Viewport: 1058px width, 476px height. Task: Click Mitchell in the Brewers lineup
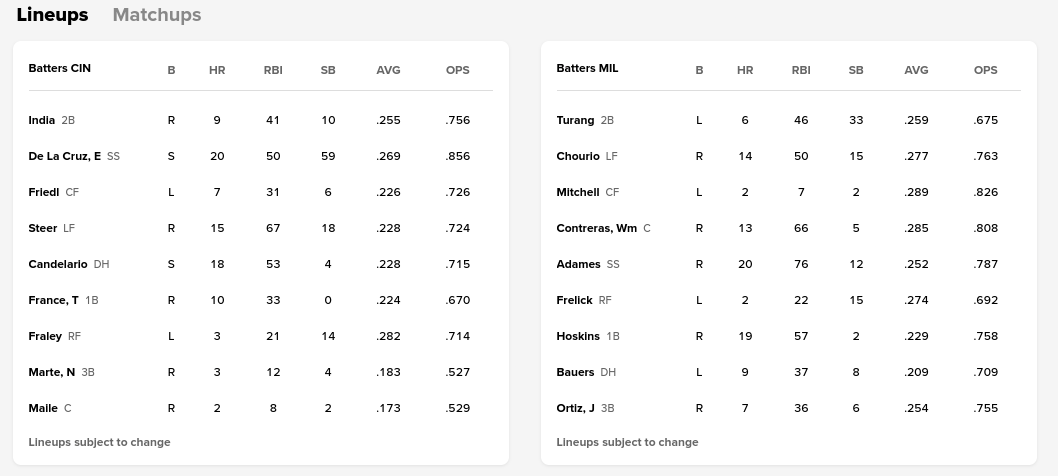tap(578, 192)
